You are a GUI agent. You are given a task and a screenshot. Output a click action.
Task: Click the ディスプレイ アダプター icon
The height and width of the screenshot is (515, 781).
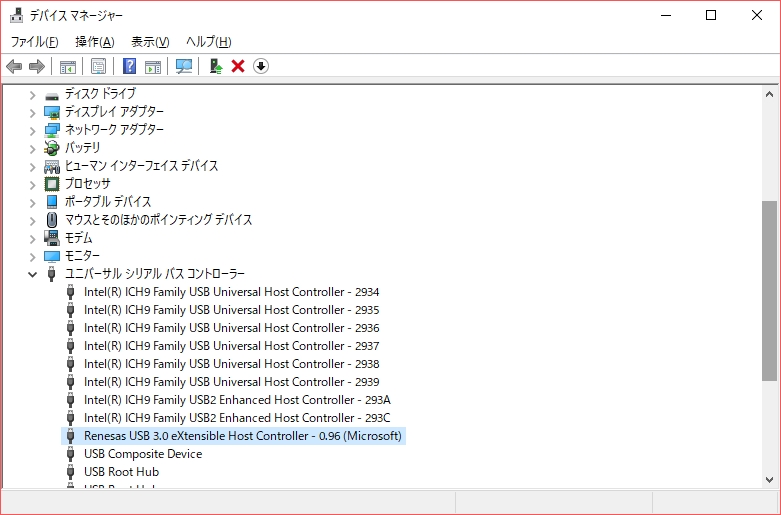pyautogui.click(x=52, y=112)
